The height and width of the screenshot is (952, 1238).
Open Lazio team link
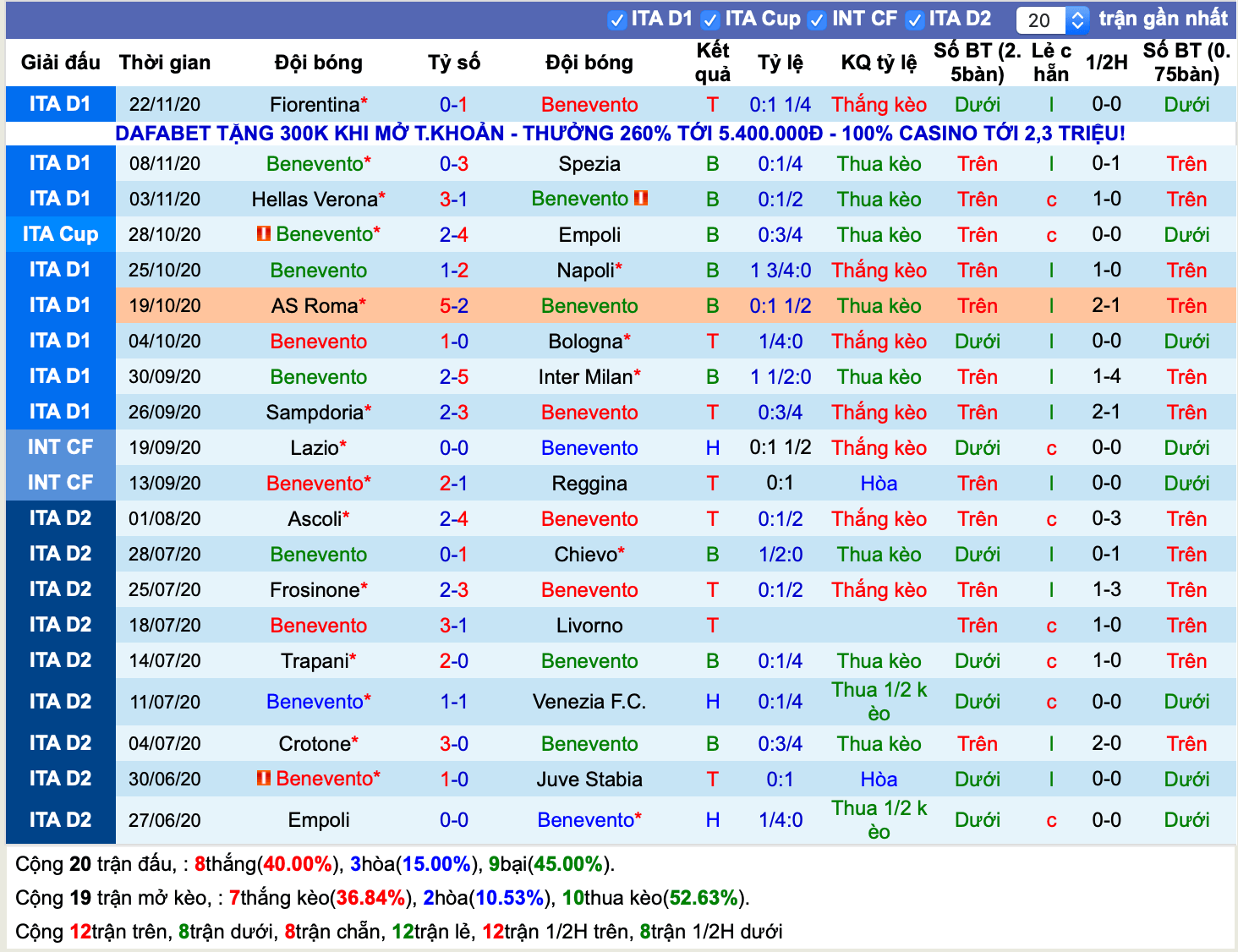[x=315, y=448]
